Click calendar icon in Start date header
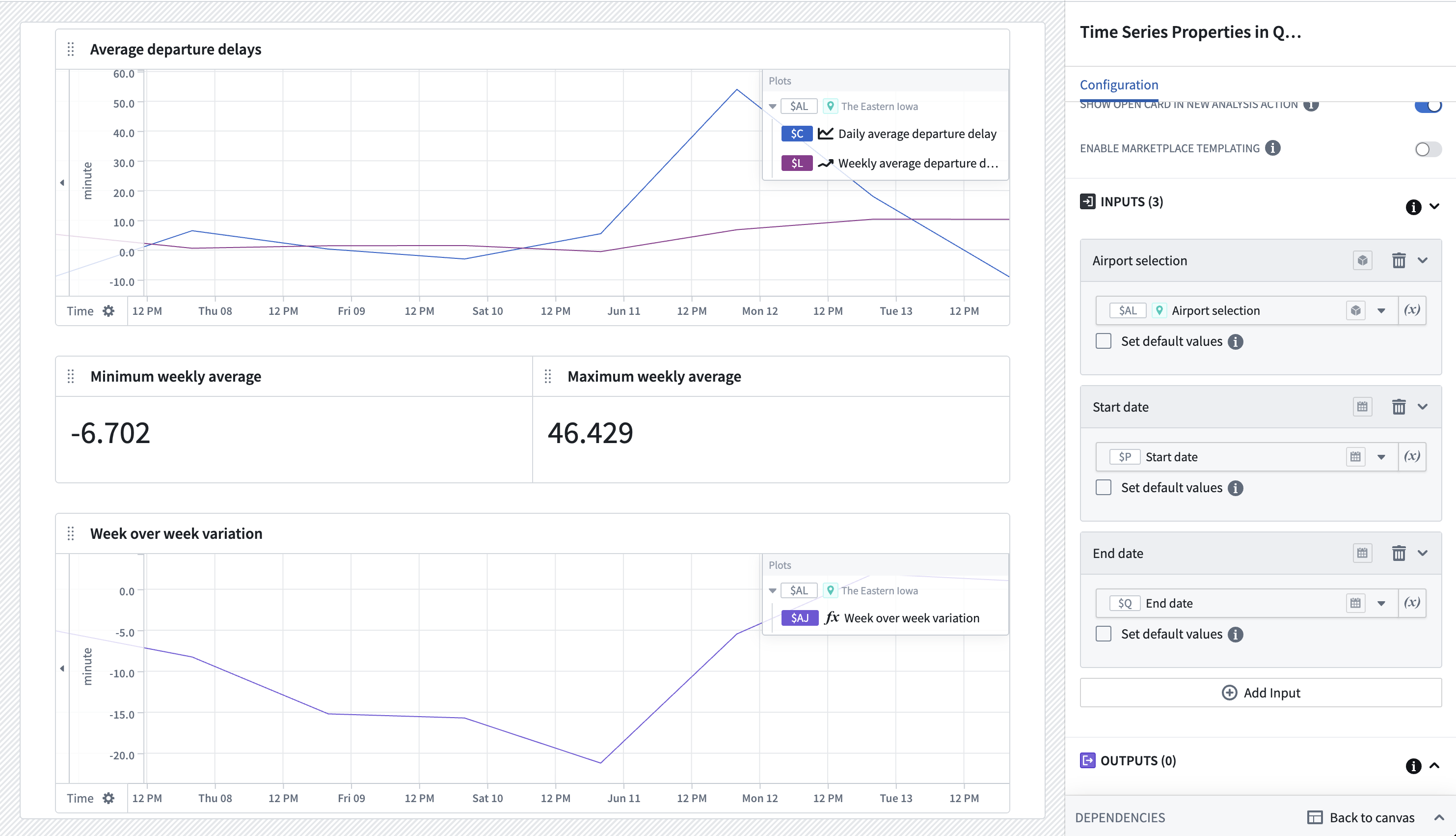Image resolution: width=1456 pixels, height=836 pixels. pos(1363,407)
